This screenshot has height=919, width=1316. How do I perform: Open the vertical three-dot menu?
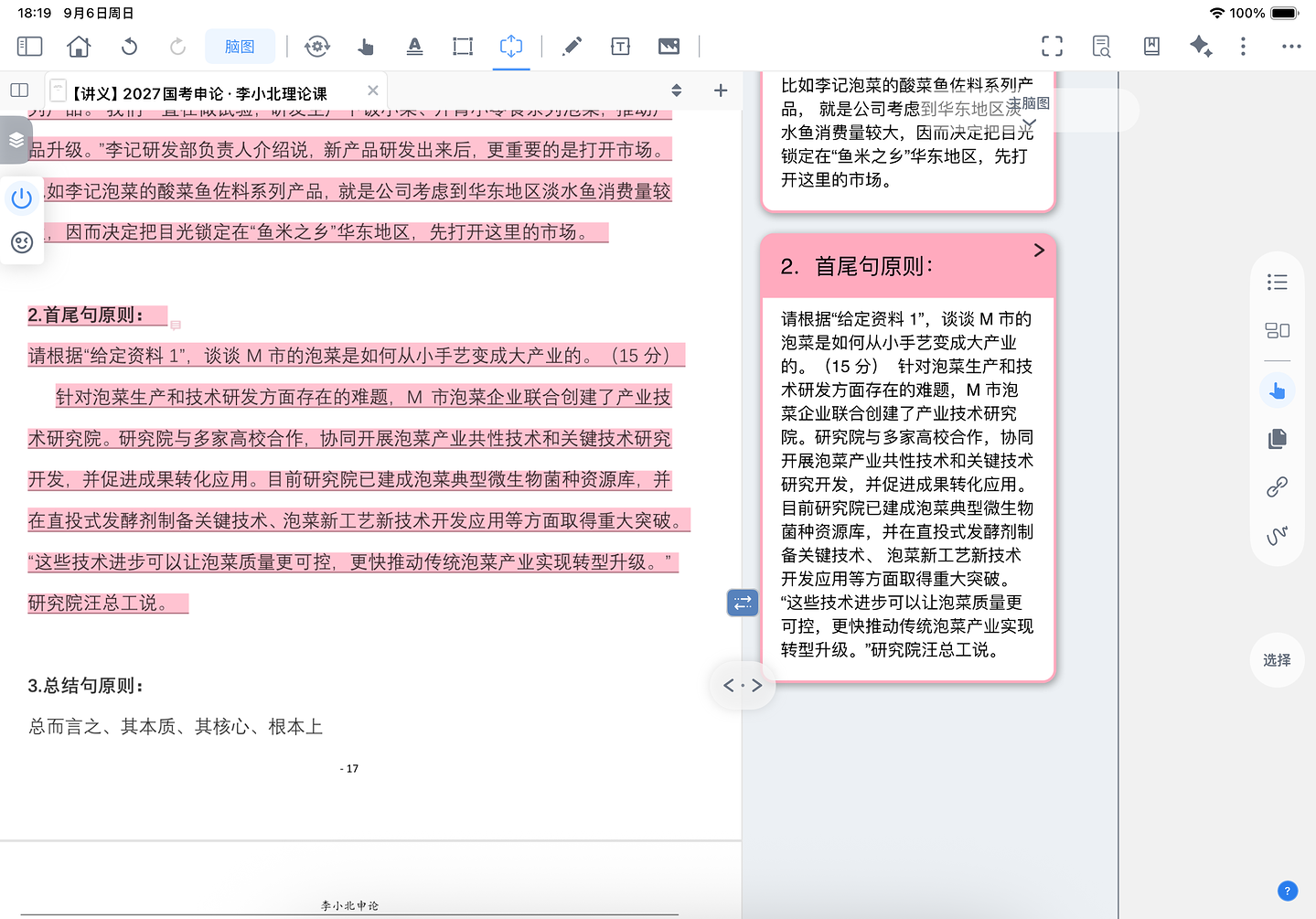click(x=1243, y=46)
